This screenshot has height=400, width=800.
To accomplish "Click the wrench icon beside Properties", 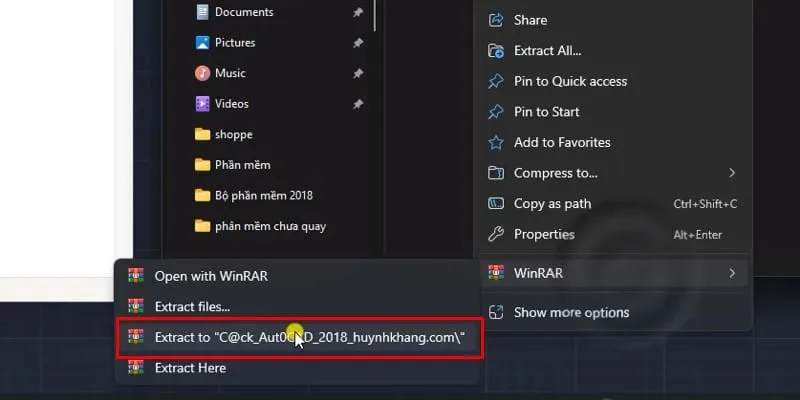I will click(496, 234).
